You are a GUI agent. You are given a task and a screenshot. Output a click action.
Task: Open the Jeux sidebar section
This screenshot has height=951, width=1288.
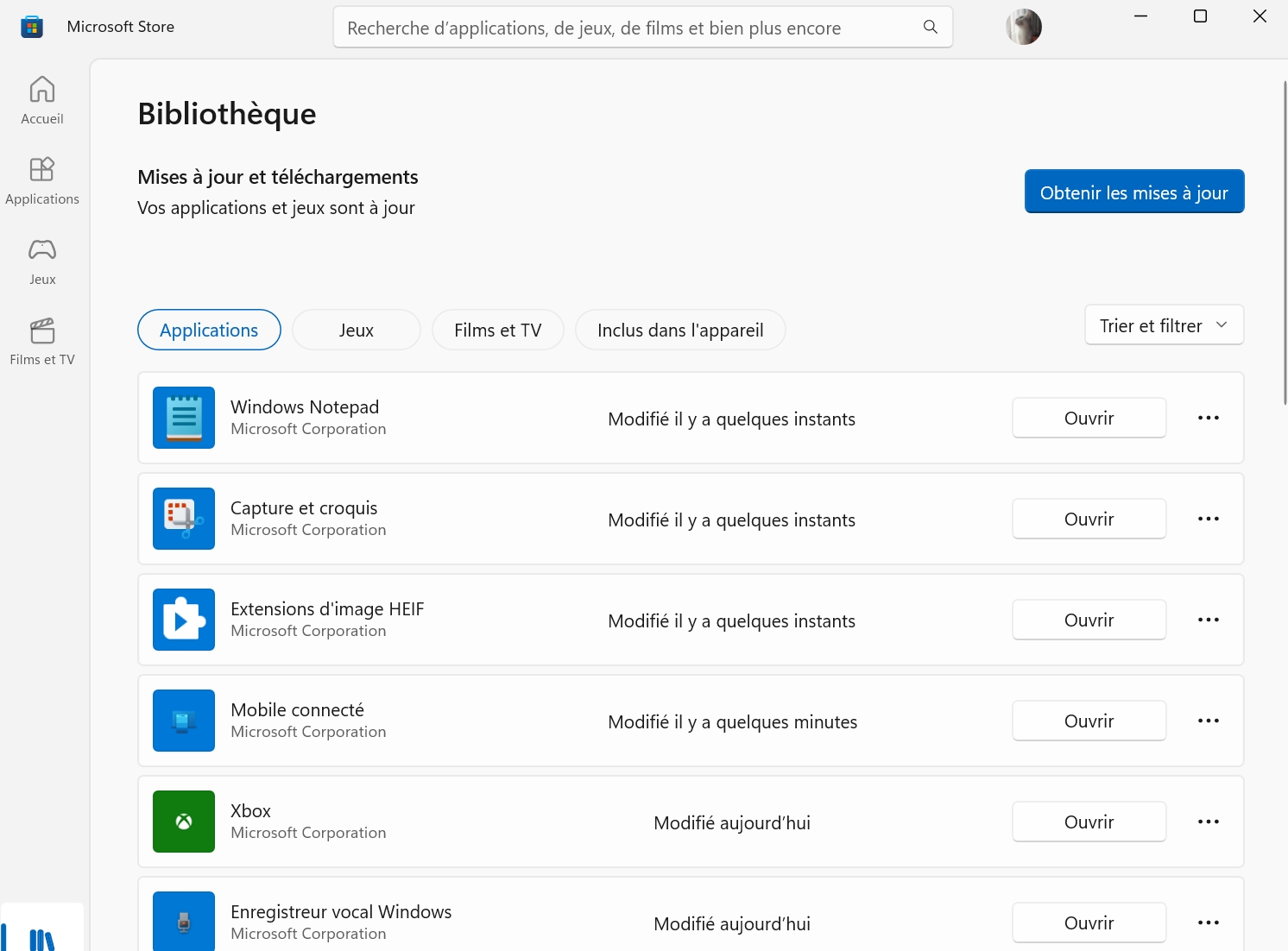click(x=42, y=261)
